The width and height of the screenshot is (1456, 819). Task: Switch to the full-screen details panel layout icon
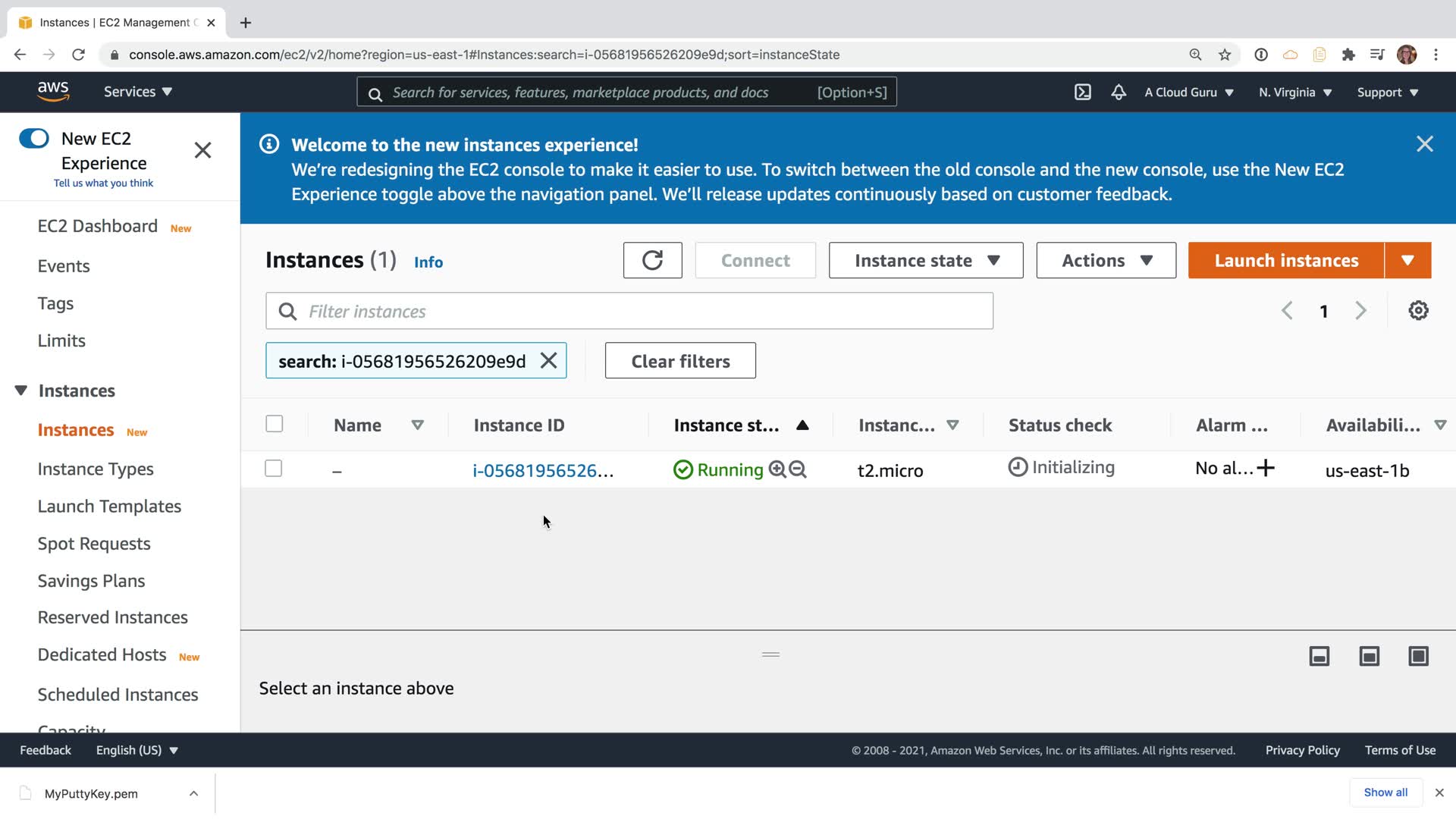[x=1418, y=656]
